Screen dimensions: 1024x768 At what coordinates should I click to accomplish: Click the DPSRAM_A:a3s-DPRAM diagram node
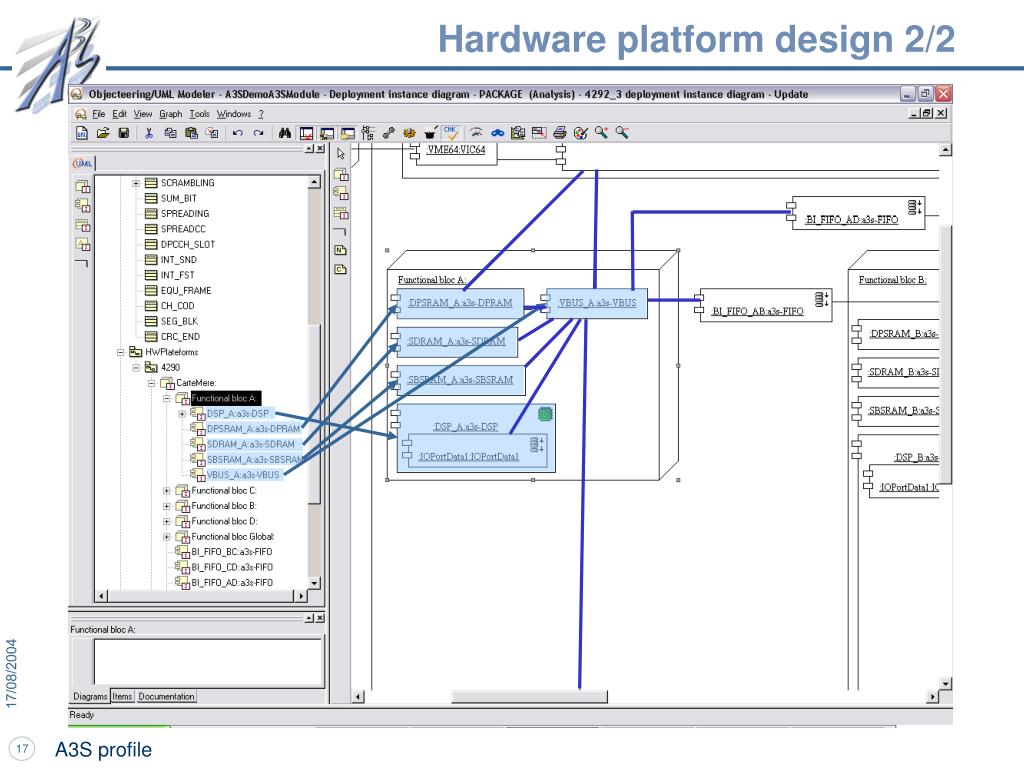(x=460, y=303)
